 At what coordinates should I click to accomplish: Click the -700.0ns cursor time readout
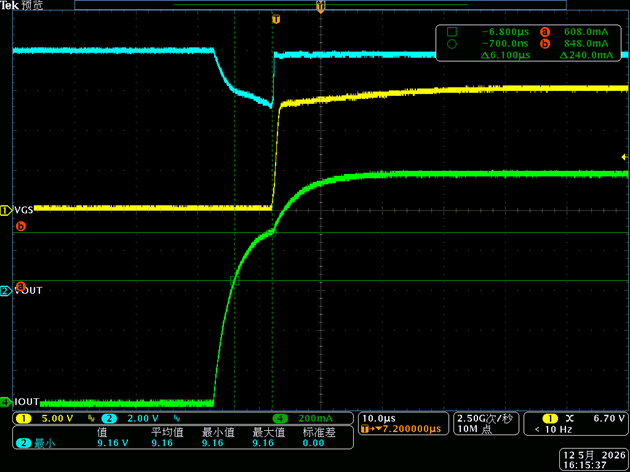click(505, 43)
